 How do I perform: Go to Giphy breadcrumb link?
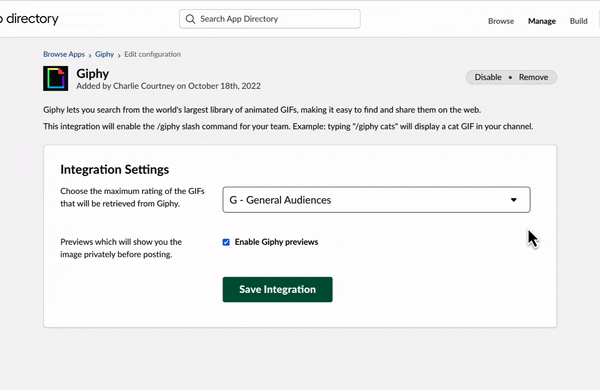click(104, 54)
